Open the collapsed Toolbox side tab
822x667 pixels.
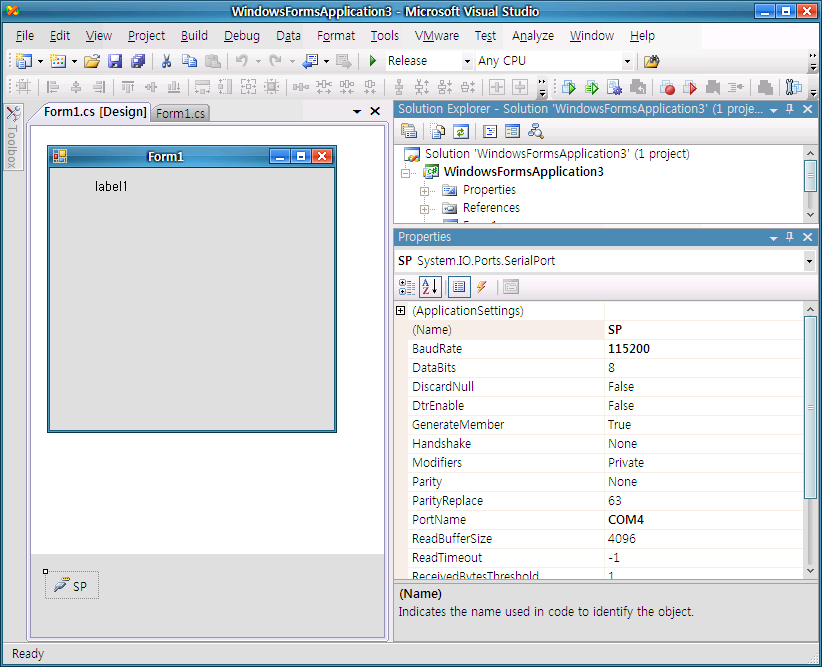(x=13, y=137)
